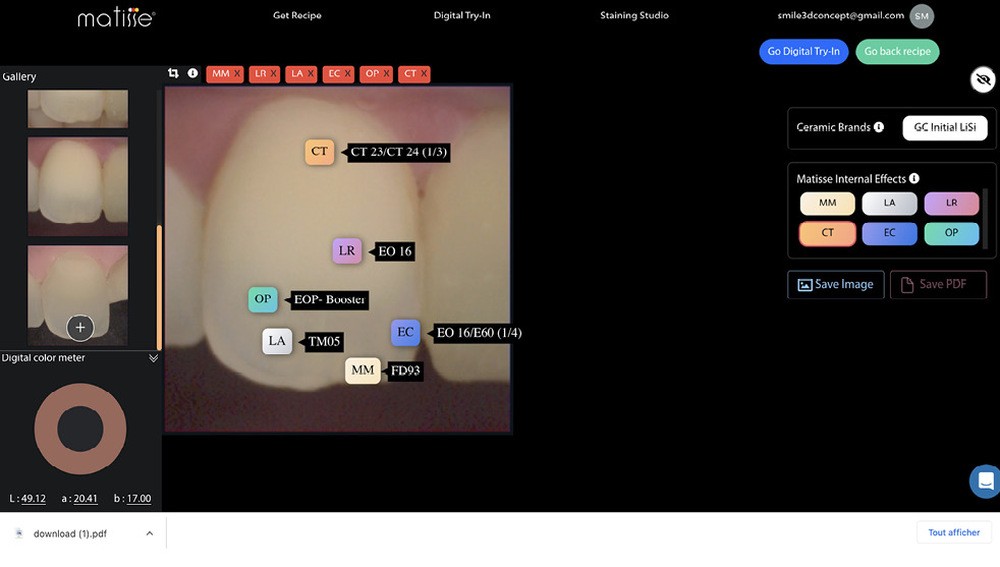
Task: Click Matisse Internal Effects info icon
Action: point(914,179)
